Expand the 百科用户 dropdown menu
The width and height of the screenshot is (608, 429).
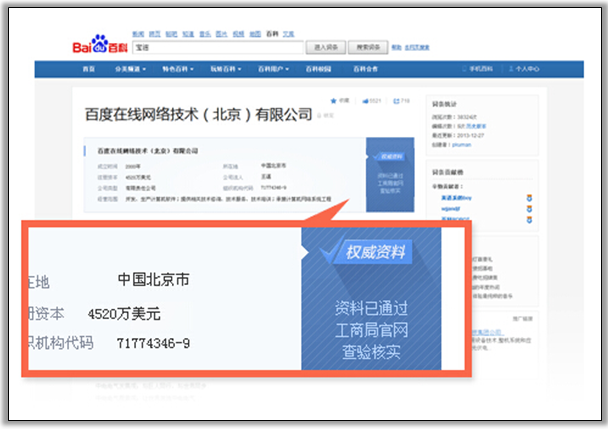(x=273, y=69)
